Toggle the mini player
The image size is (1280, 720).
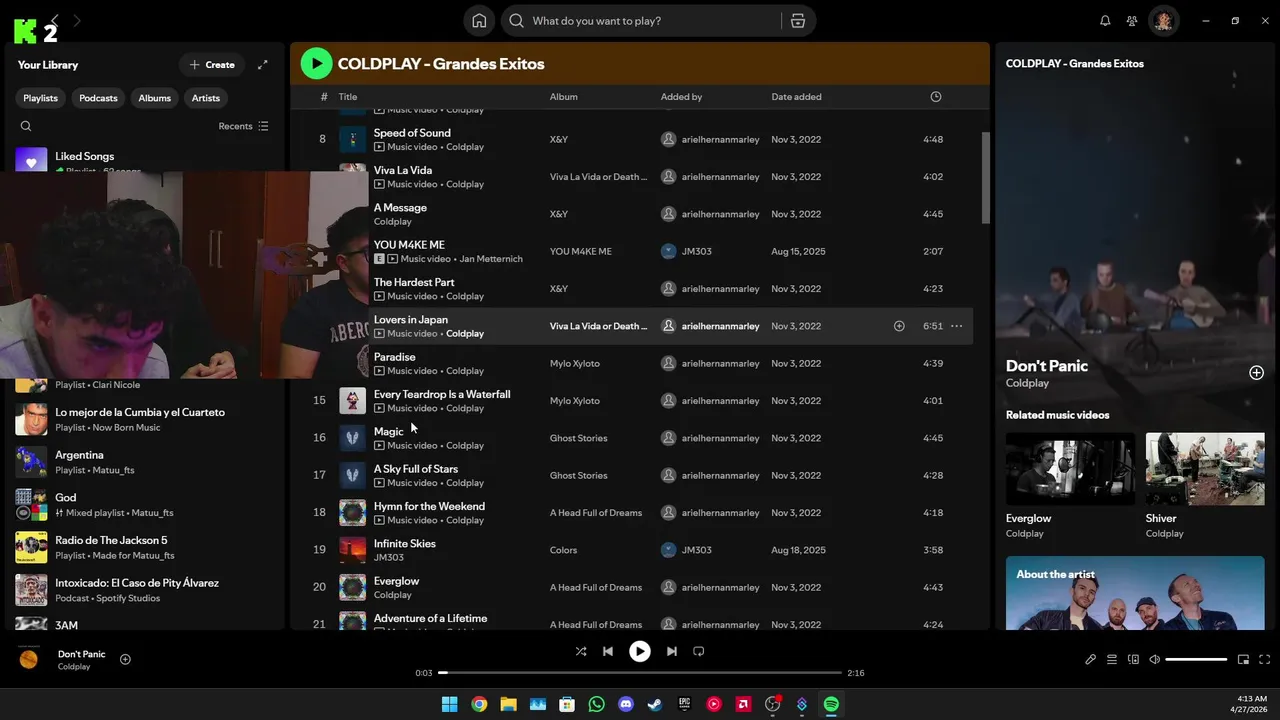point(1243,660)
